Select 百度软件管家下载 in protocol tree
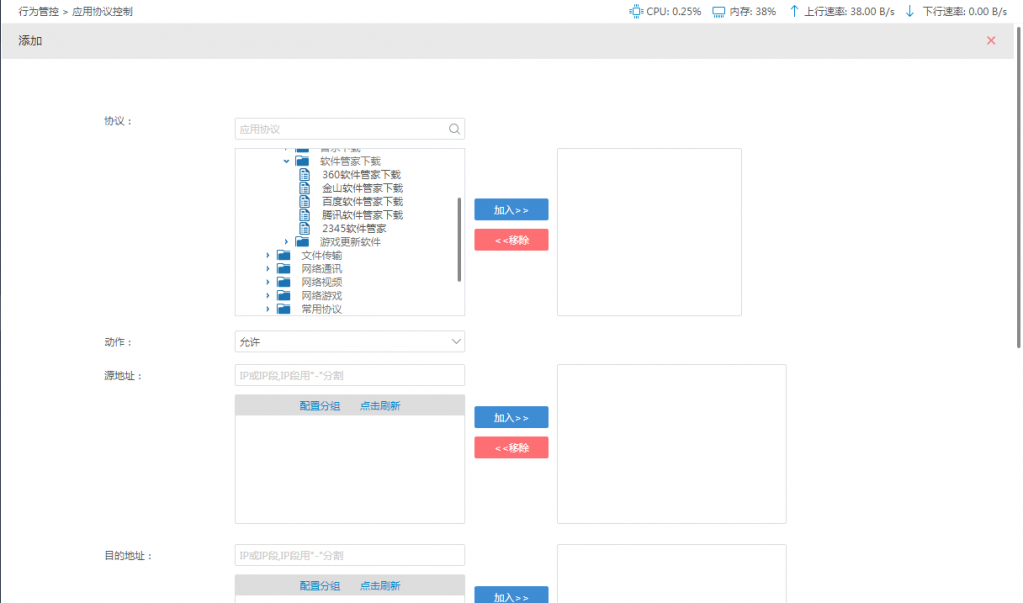This screenshot has height=603, width=1023. [362, 201]
